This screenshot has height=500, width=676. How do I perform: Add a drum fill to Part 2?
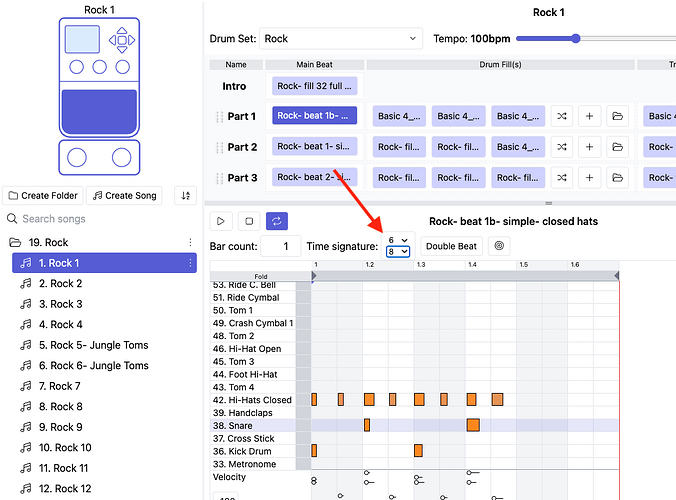coord(589,147)
